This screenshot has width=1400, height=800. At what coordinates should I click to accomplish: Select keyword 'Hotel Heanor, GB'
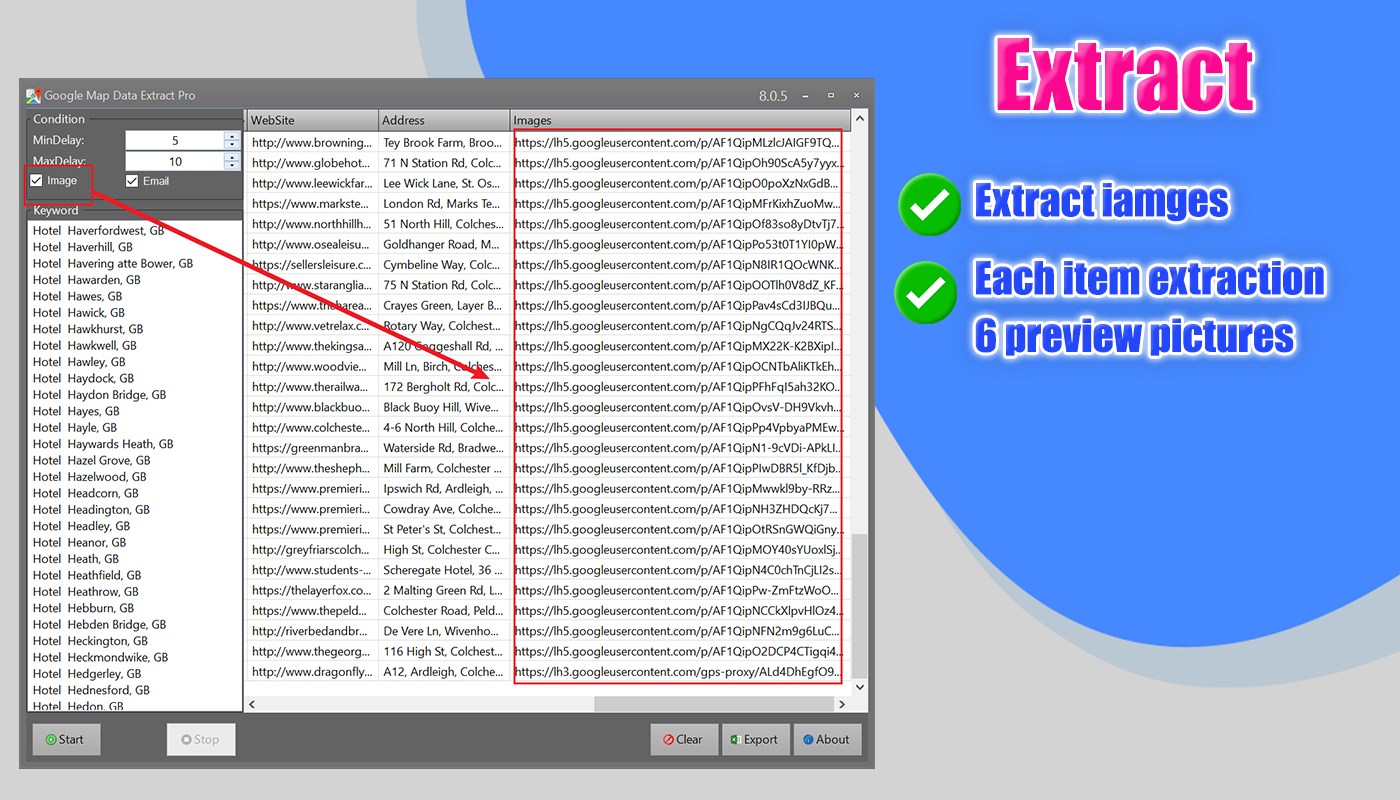(x=79, y=542)
